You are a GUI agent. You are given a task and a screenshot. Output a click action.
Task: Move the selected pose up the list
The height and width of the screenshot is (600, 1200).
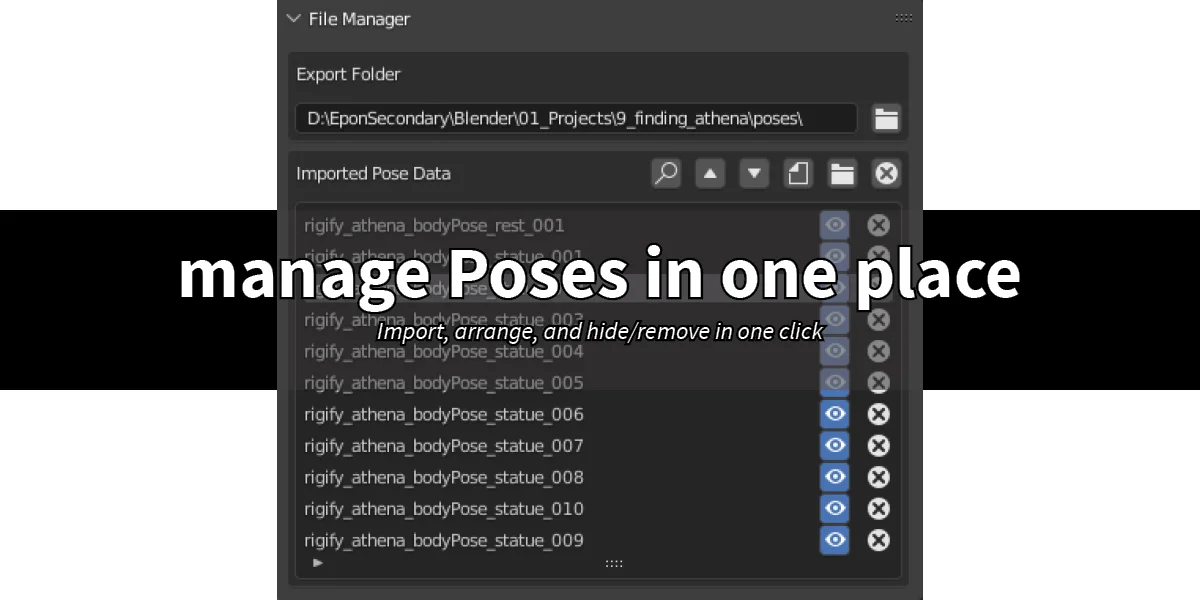pos(709,173)
